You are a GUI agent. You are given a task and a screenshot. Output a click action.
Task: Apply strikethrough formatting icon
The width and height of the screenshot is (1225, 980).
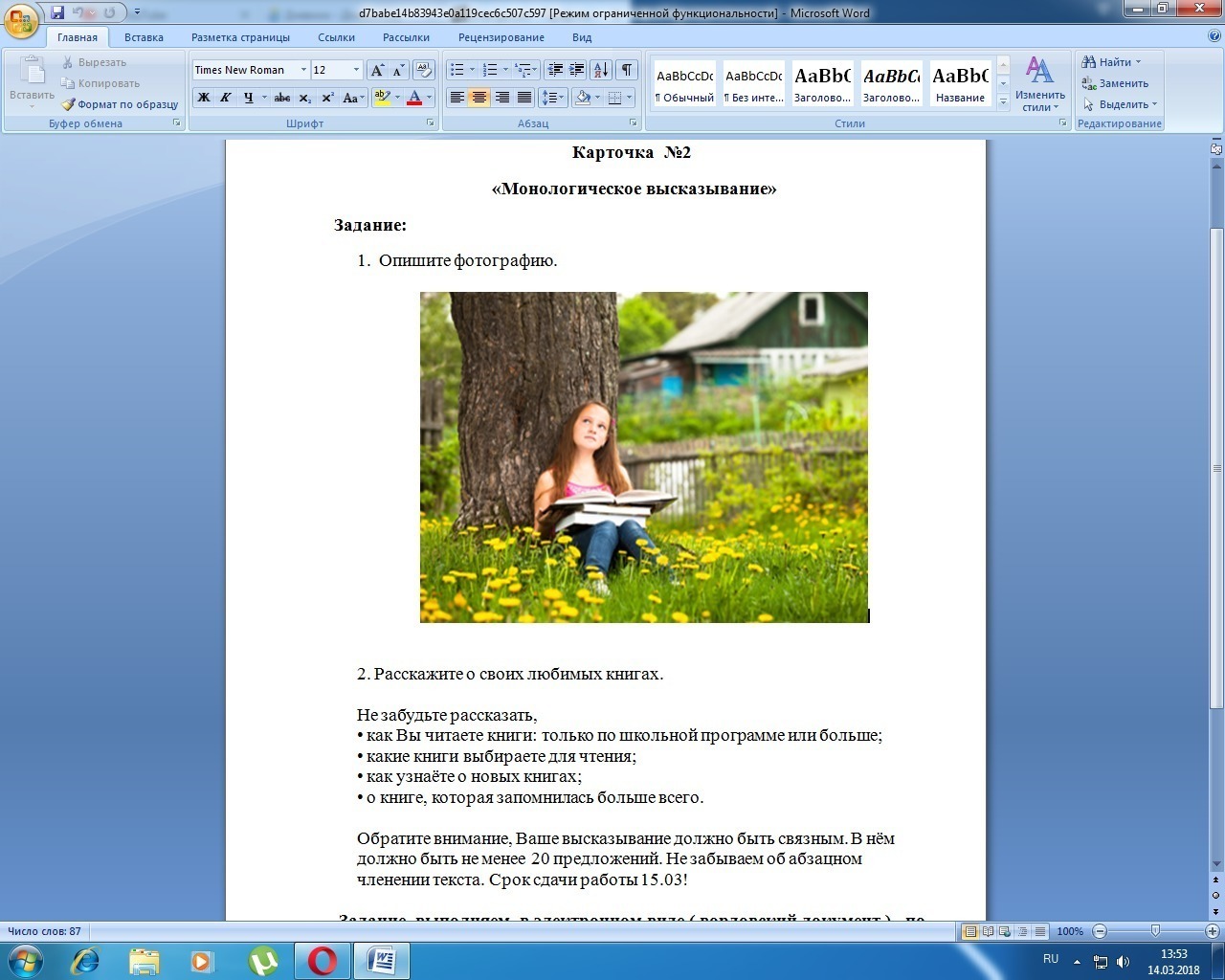click(x=281, y=98)
